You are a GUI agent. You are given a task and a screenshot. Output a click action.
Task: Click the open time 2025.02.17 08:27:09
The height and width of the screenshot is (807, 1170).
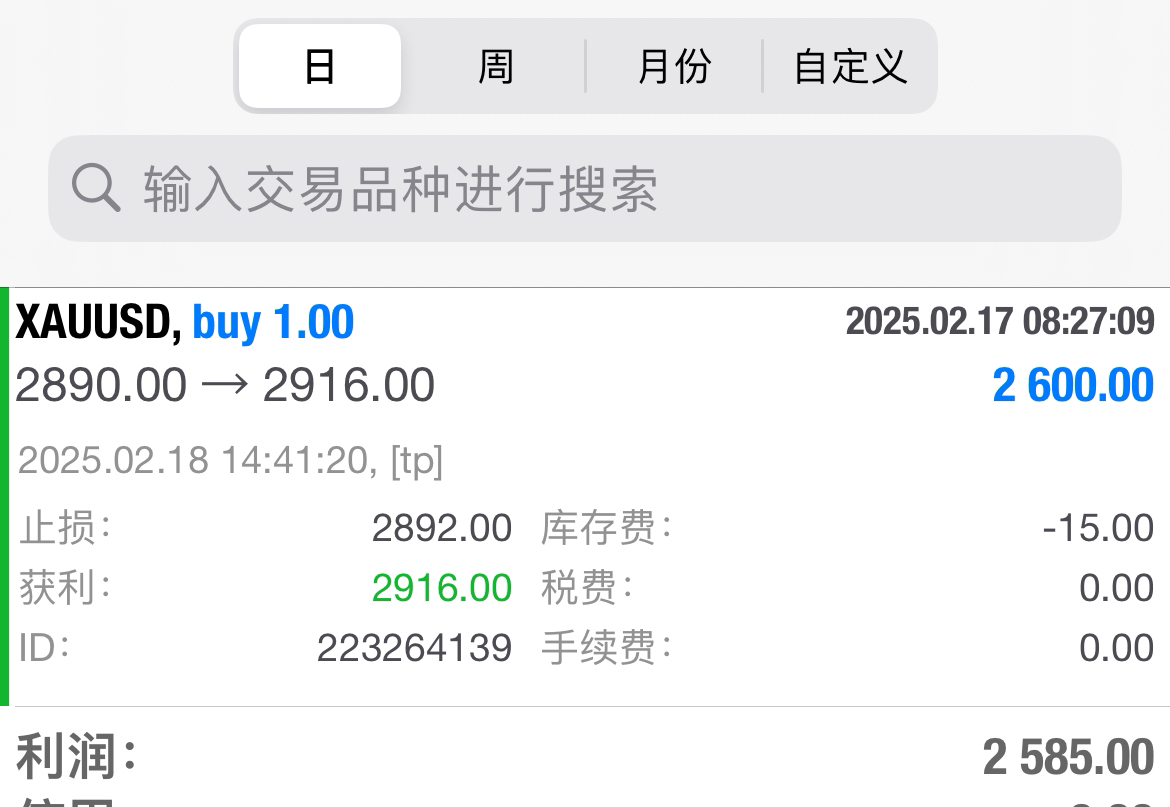[1000, 321]
